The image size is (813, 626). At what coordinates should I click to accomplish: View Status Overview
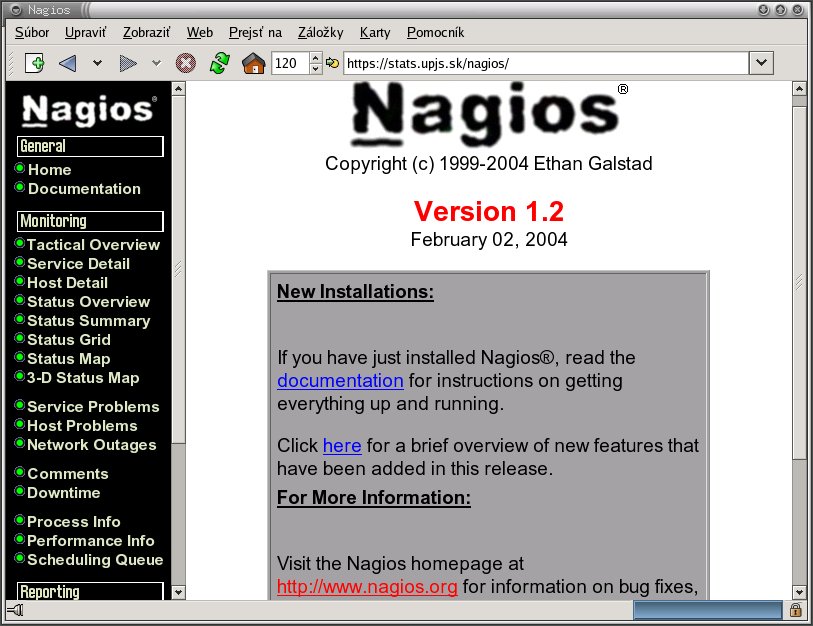point(89,302)
